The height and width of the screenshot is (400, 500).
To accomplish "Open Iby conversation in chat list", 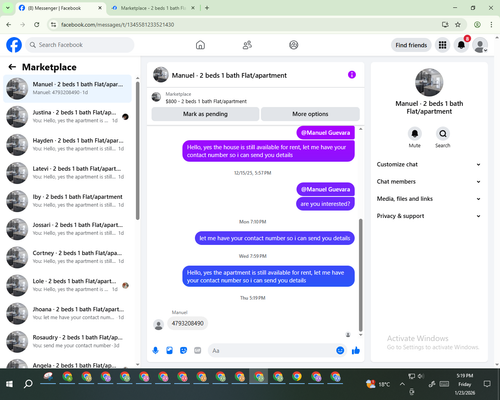I will click(67, 201).
